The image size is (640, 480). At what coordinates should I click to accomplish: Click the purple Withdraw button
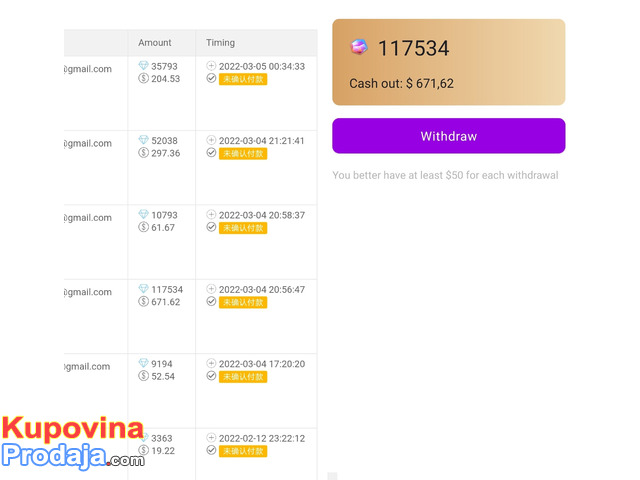449,136
